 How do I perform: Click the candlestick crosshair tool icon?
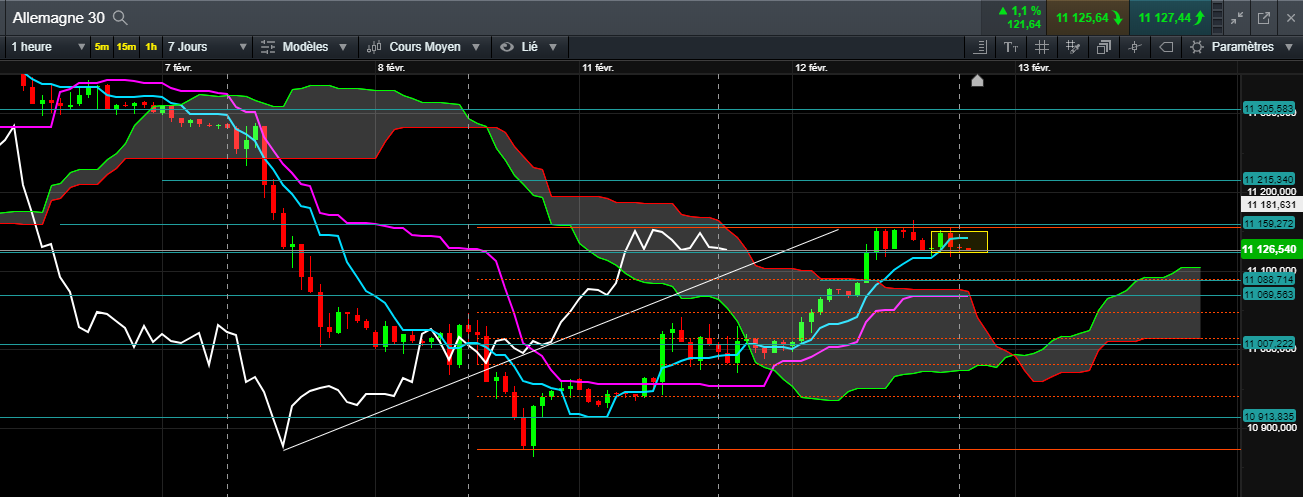[x=1135, y=47]
